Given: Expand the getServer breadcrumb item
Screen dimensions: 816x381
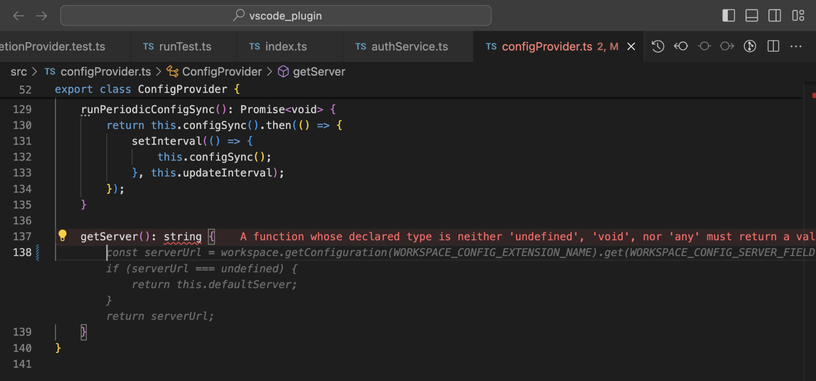Looking at the screenshot, I should [x=311, y=72].
